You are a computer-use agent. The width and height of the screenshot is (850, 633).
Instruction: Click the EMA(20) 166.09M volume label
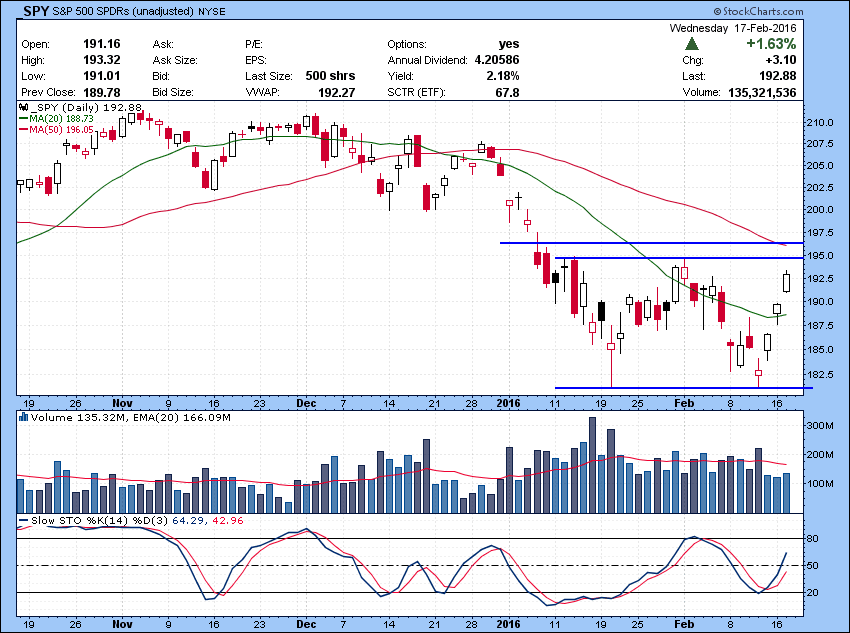tap(182, 418)
